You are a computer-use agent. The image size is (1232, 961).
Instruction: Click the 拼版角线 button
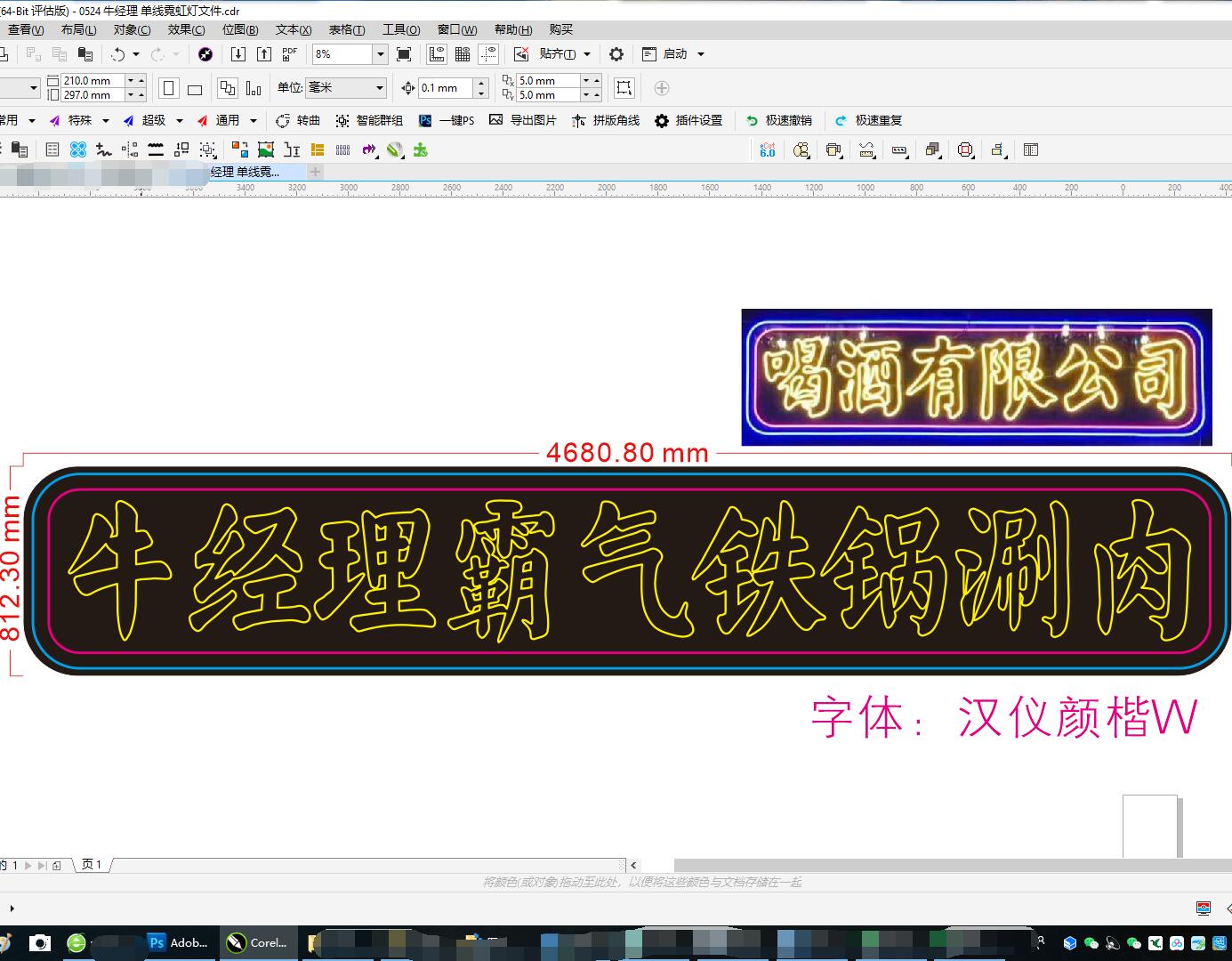click(606, 120)
